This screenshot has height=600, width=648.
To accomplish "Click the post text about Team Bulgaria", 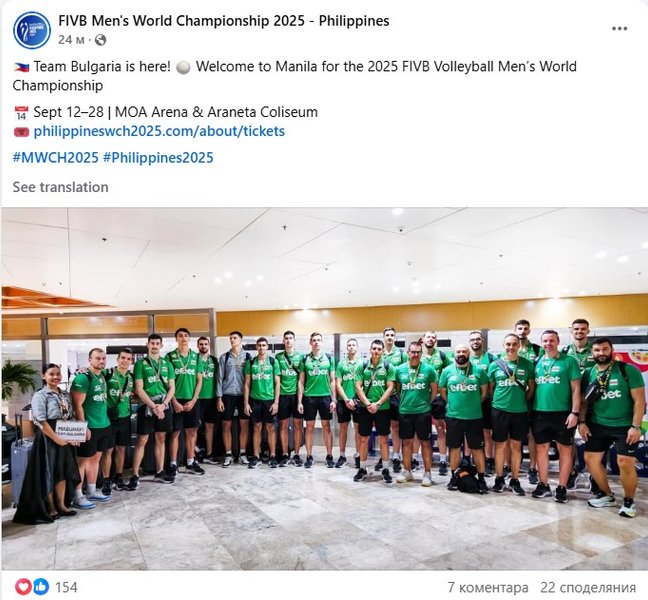I will click(294, 76).
